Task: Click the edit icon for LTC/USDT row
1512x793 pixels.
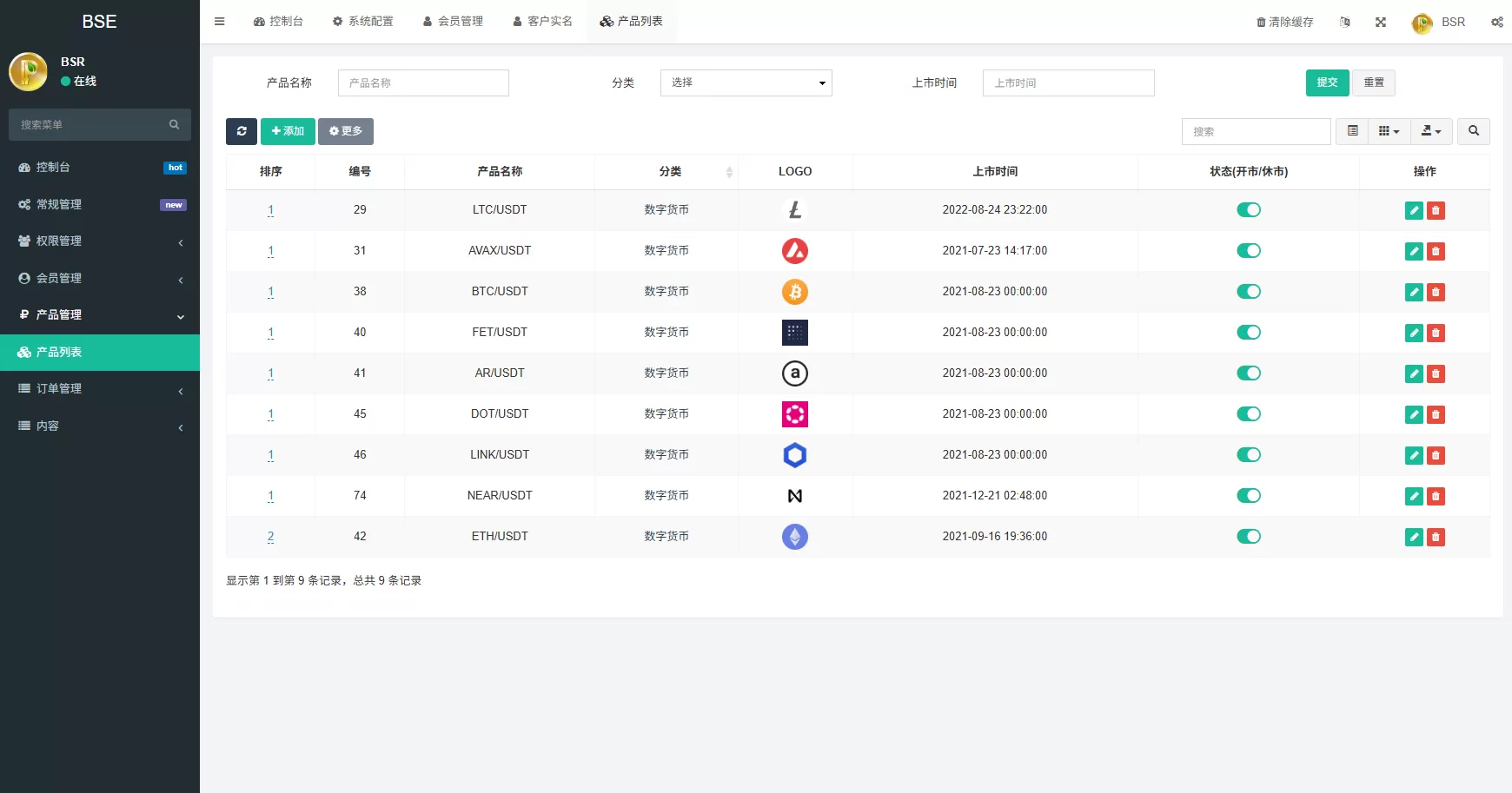Action: (1414, 210)
